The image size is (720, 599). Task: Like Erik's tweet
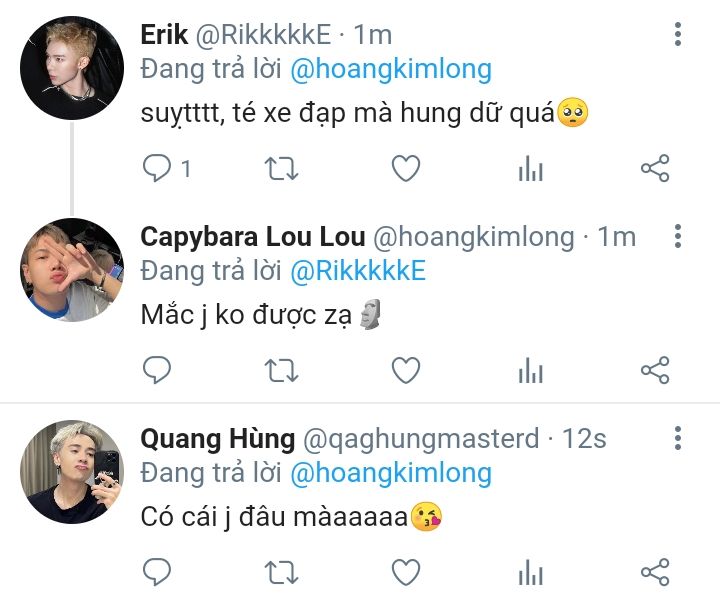coord(406,168)
